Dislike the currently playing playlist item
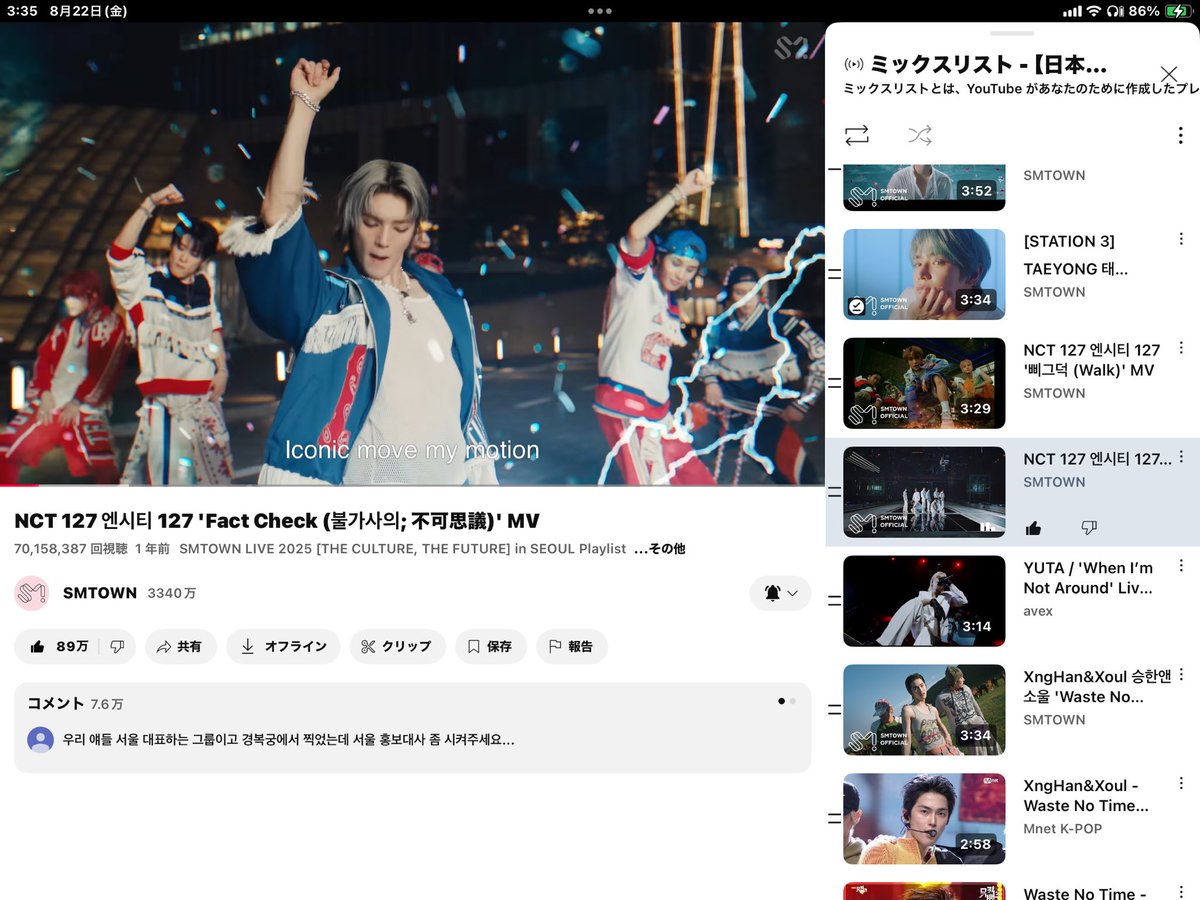Viewport: 1200px width, 900px height. pos(1089,527)
